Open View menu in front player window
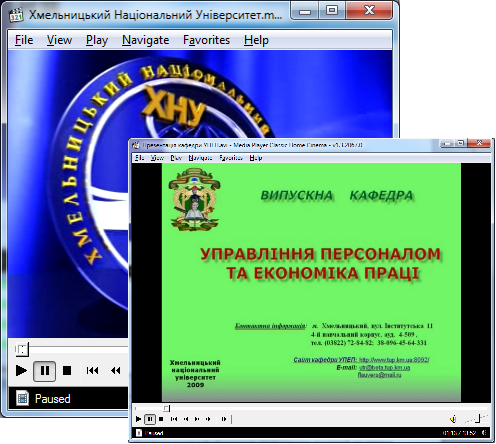This screenshot has height=444, width=496. click(x=157, y=158)
